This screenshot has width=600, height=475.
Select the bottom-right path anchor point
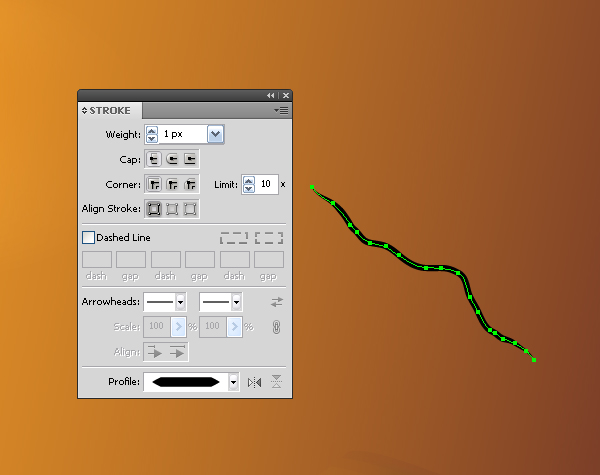point(534,360)
